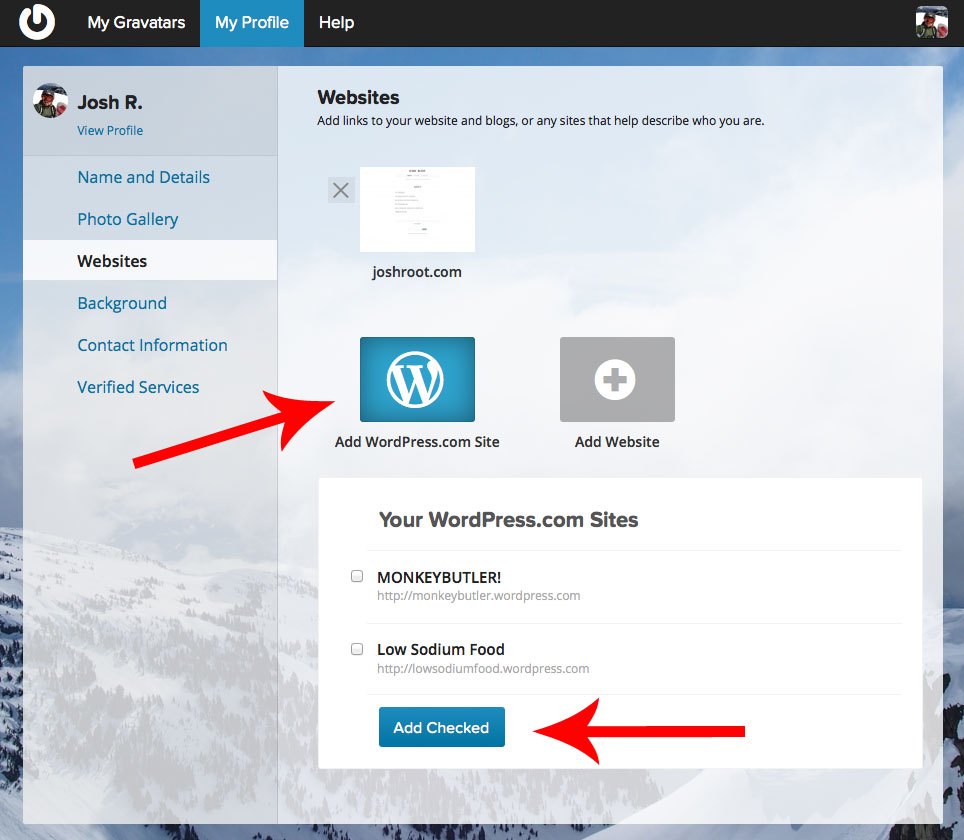This screenshot has width=964, height=840.
Task: Remove joshroot.com with the X icon
Action: 341,190
